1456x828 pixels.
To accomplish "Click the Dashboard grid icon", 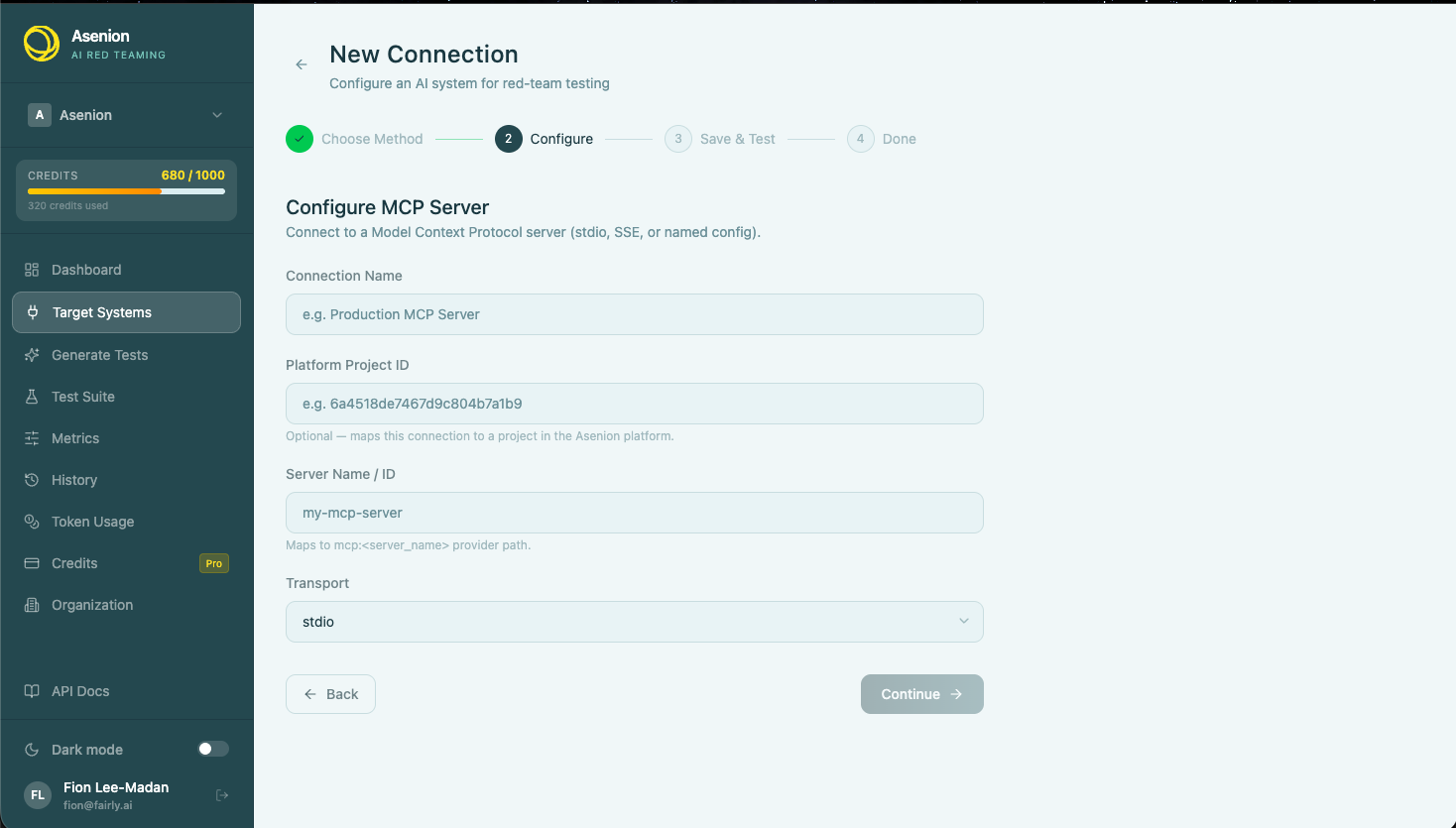I will tap(32, 270).
